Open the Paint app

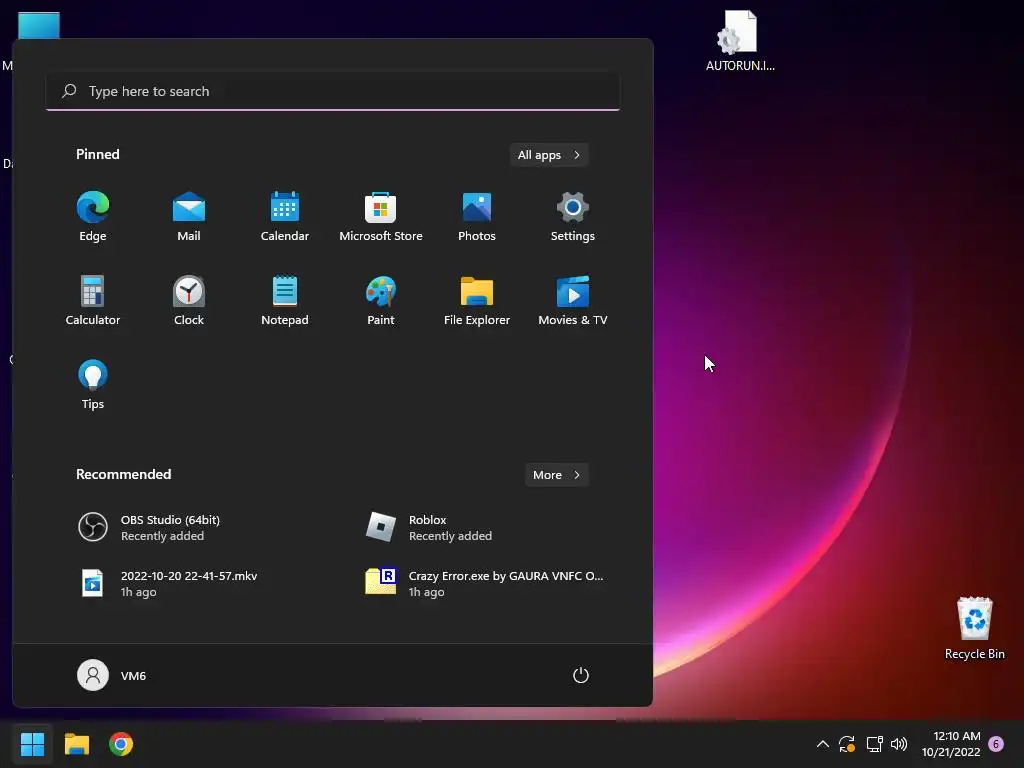click(x=381, y=300)
